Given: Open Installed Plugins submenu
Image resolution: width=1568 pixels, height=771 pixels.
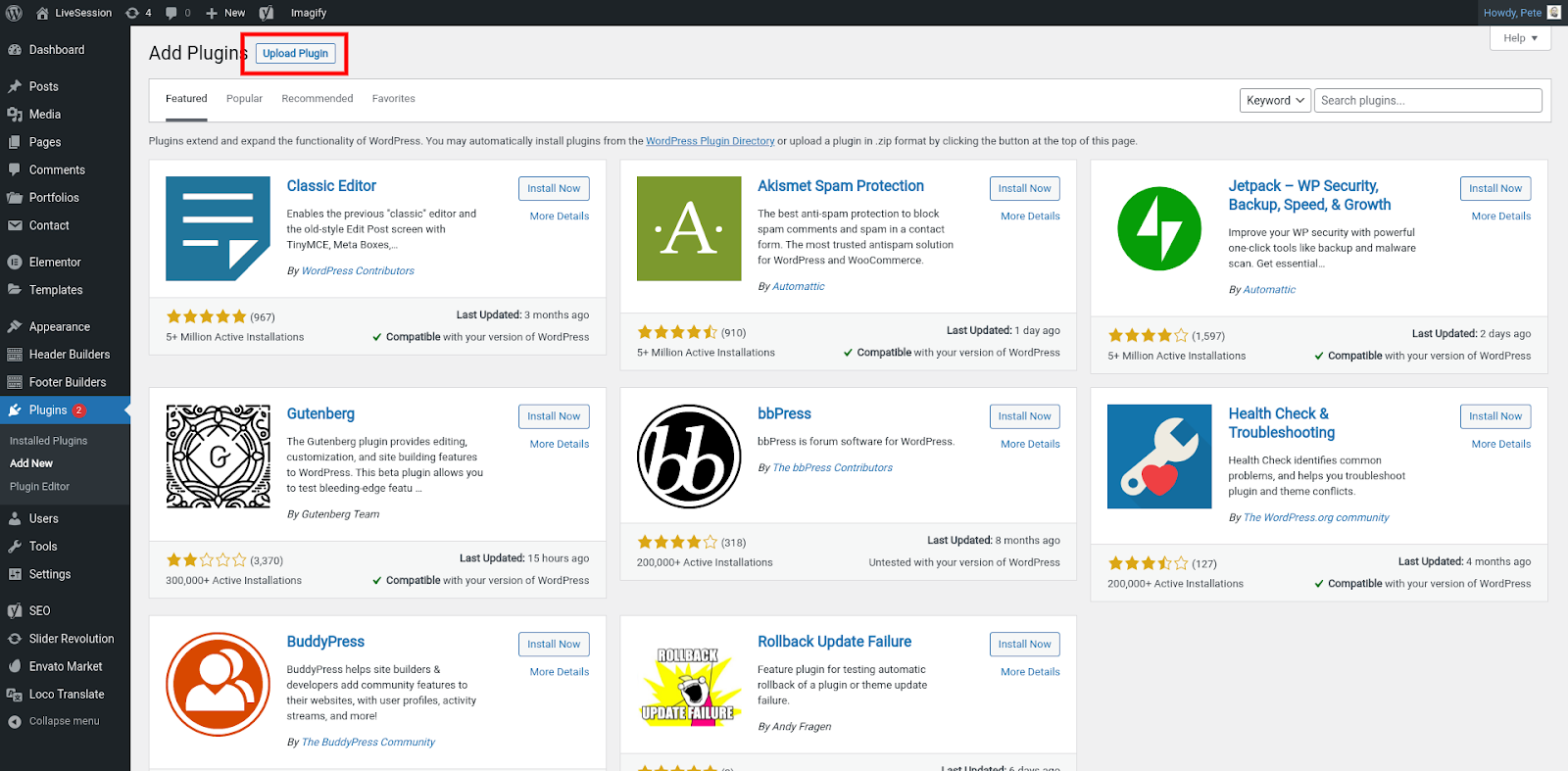Looking at the screenshot, I should coord(49,441).
